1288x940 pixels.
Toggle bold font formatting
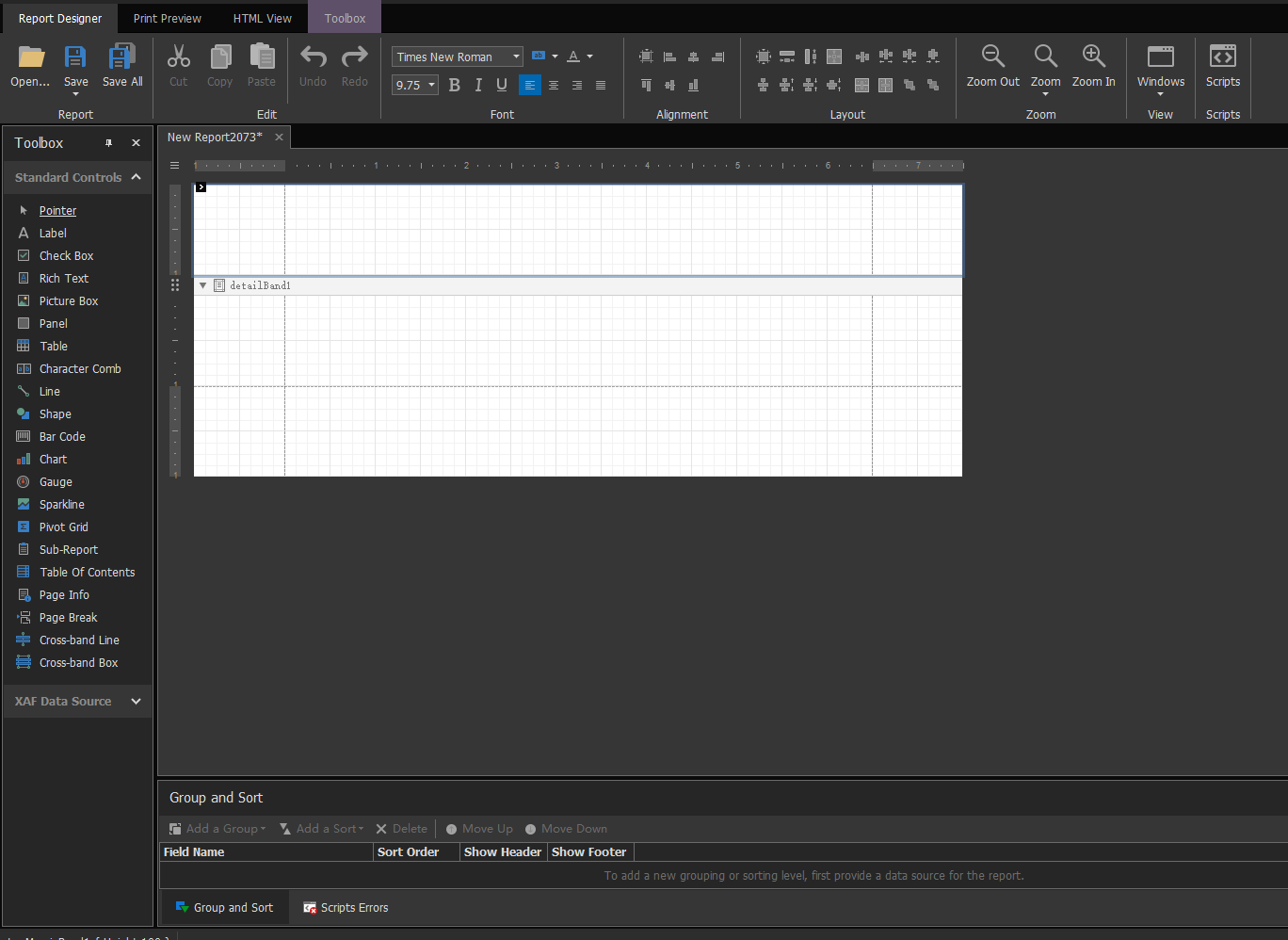(455, 85)
